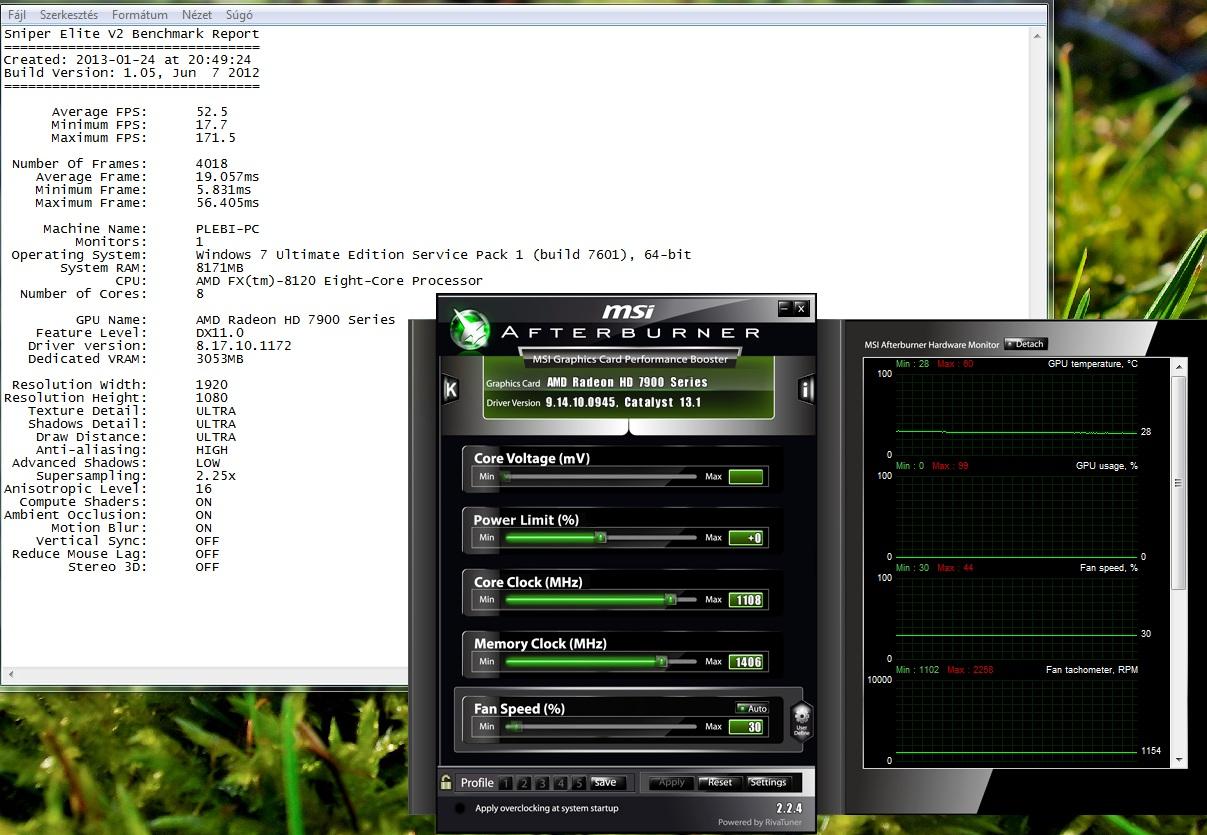Click 'MSI Afterburner Hardware Monitor' title text
Image resolution: width=1207 pixels, height=835 pixels.
coord(931,345)
